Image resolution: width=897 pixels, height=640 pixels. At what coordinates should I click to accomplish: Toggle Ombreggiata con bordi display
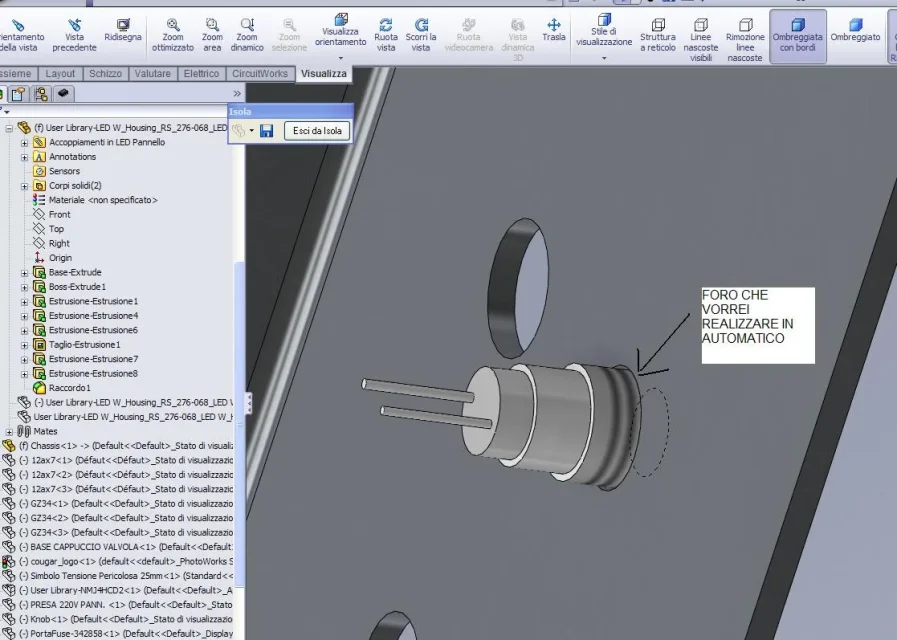(797, 35)
